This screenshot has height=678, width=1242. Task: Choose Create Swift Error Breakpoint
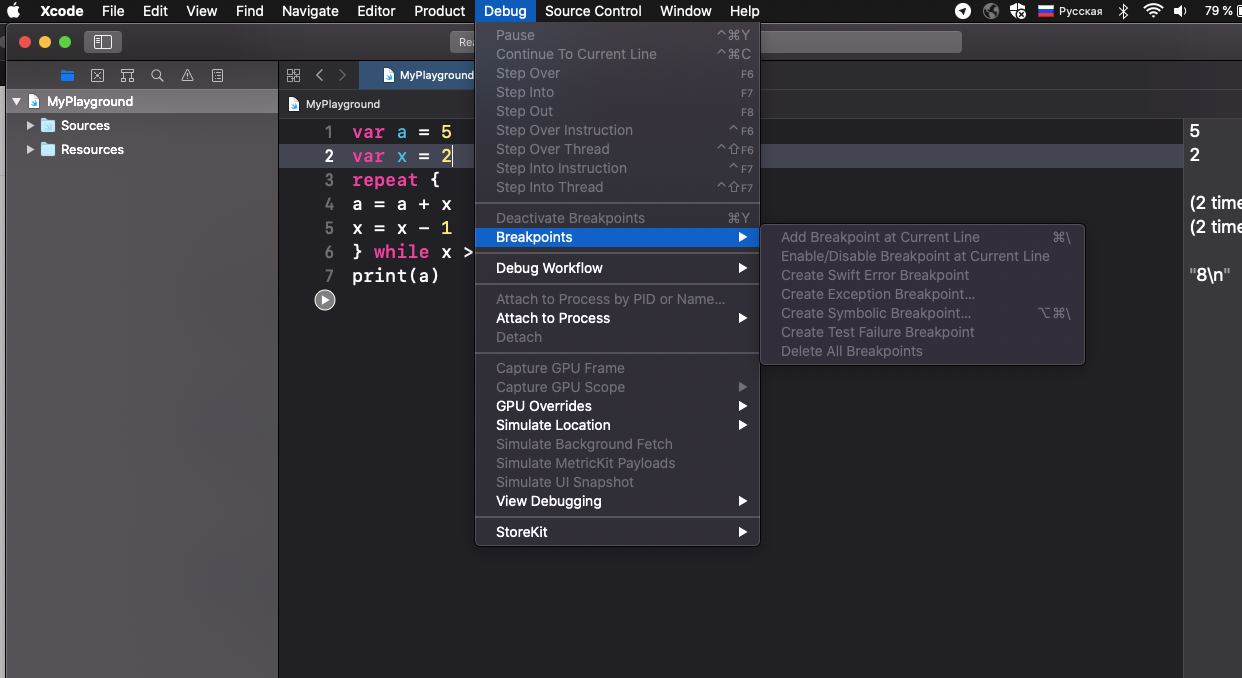coord(922,275)
